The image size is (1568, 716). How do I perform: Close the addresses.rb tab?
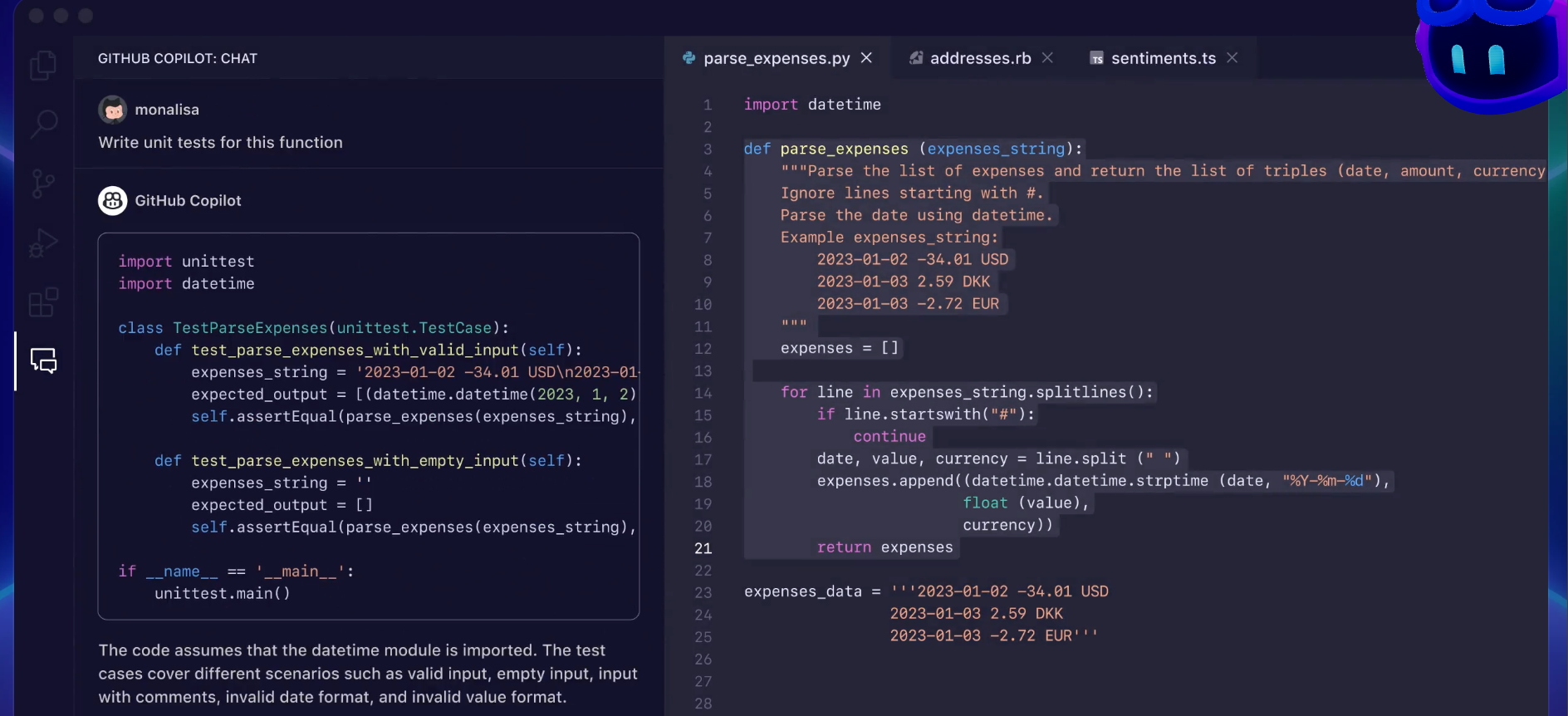1047,57
